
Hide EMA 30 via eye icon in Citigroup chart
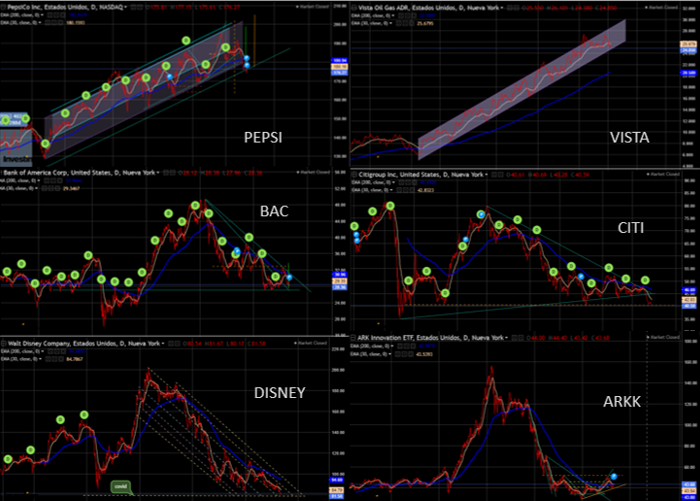[399, 190]
